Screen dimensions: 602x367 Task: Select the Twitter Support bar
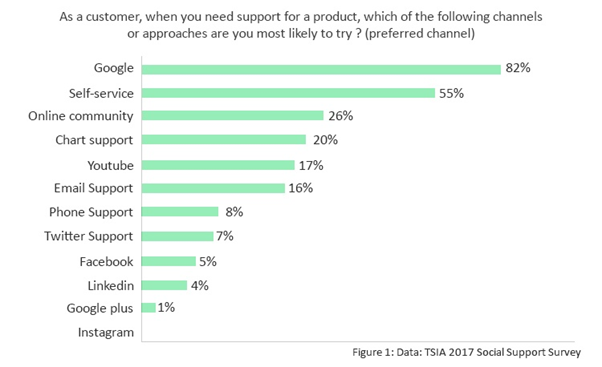177,236
